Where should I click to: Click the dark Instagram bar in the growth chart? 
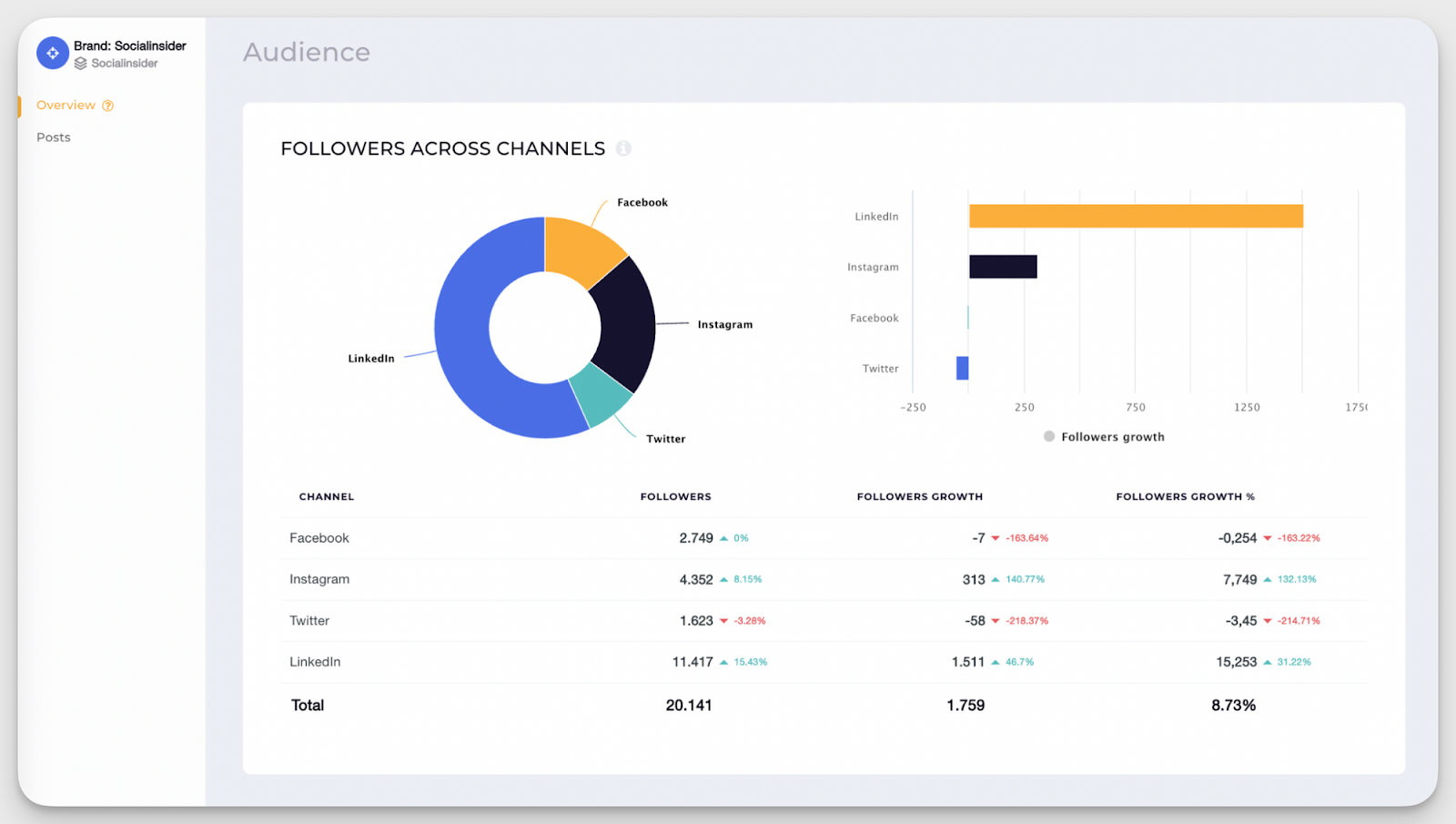coord(1001,266)
